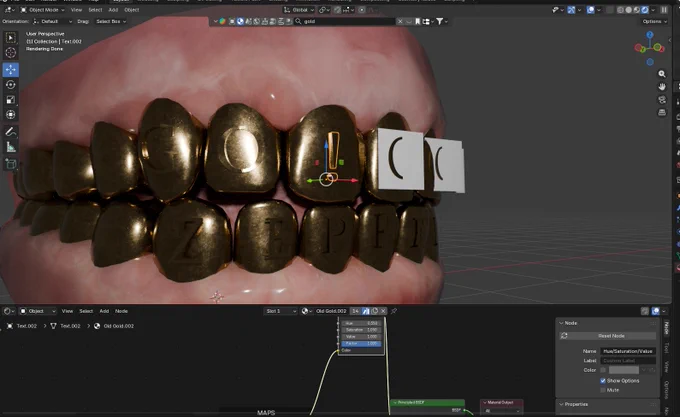Select the Move tool
The width and height of the screenshot is (680, 417).
pos(11,69)
